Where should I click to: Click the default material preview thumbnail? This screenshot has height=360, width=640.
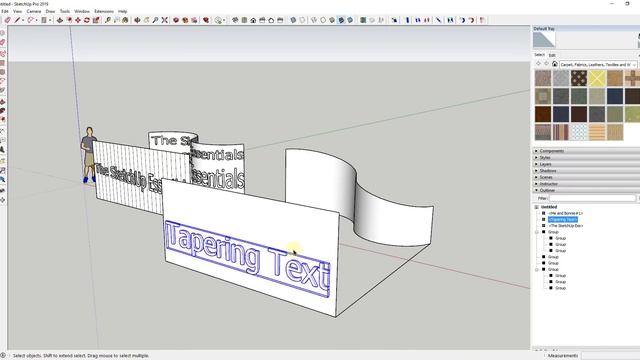click(x=544, y=40)
